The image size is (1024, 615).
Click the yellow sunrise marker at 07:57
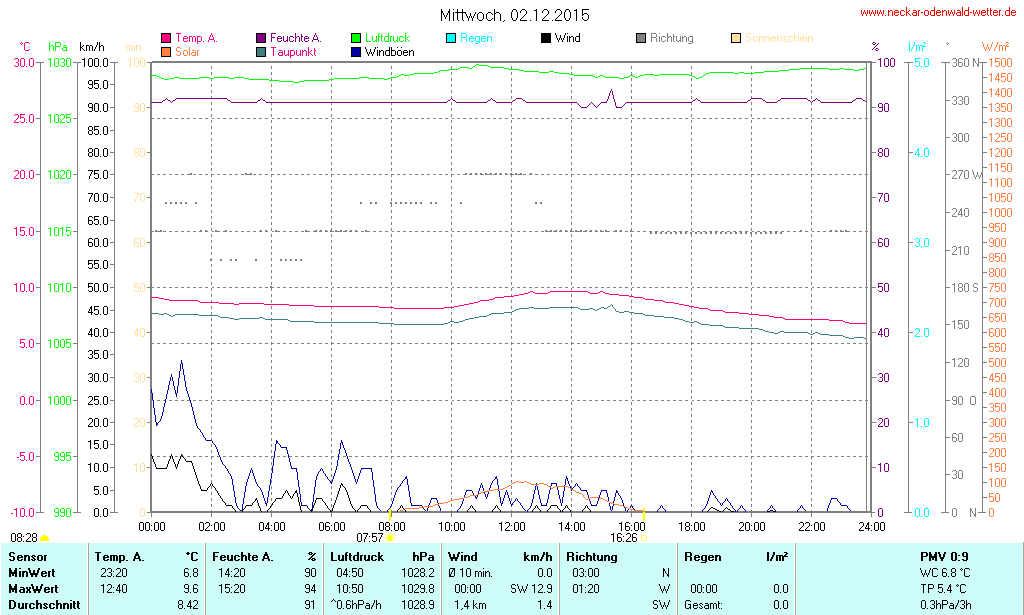390,538
